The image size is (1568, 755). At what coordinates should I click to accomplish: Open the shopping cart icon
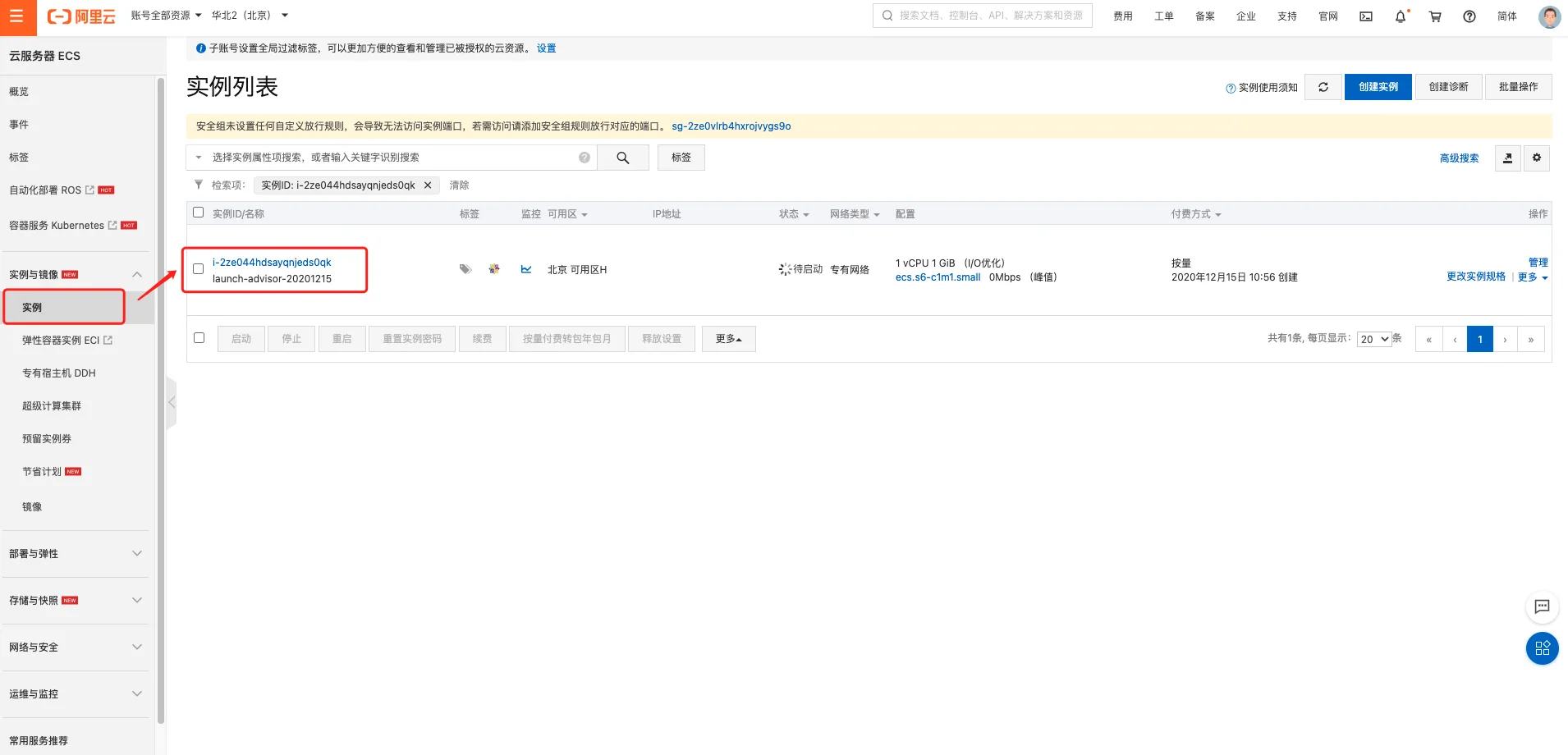(x=1435, y=16)
